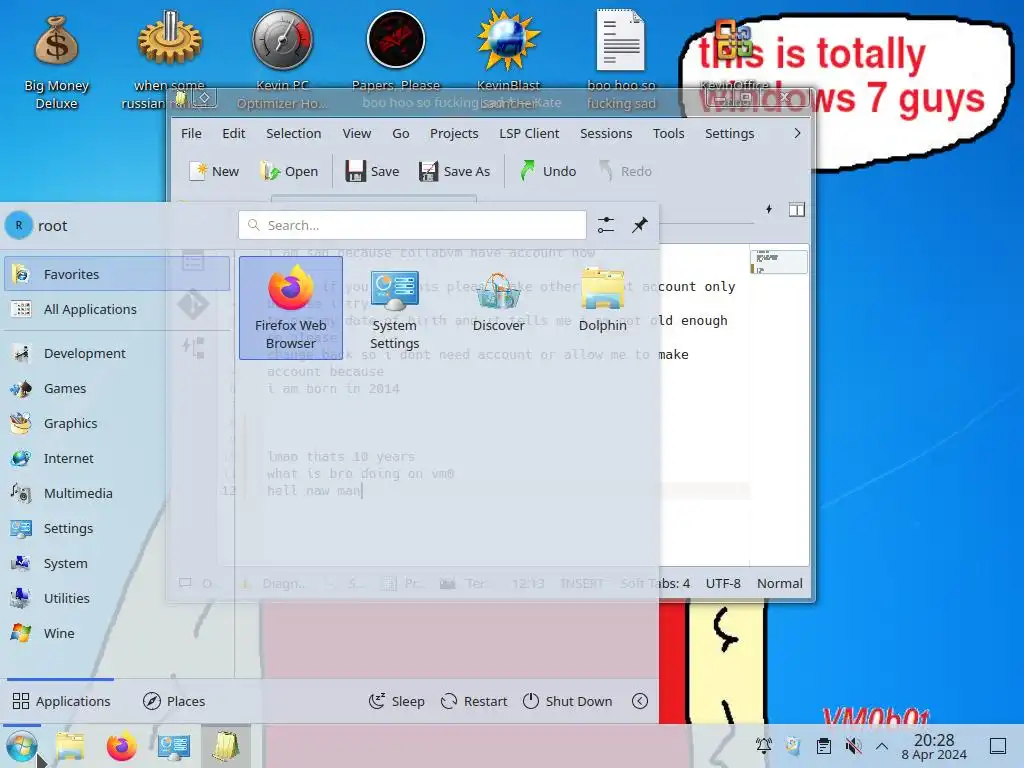The width and height of the screenshot is (1024, 768).
Task: Click the Restart button
Action: pyautogui.click(x=474, y=701)
